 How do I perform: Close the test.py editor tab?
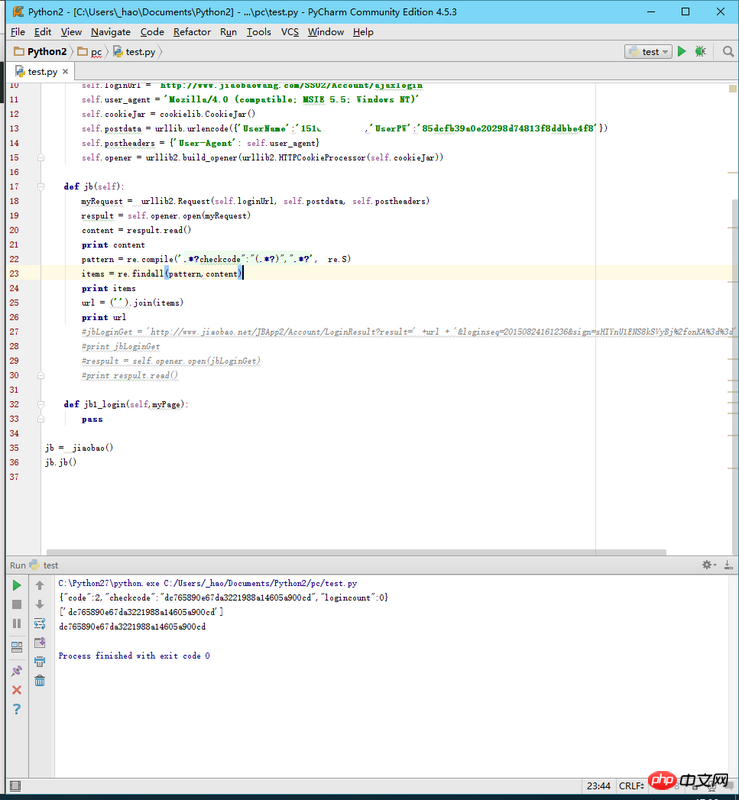click(67, 72)
